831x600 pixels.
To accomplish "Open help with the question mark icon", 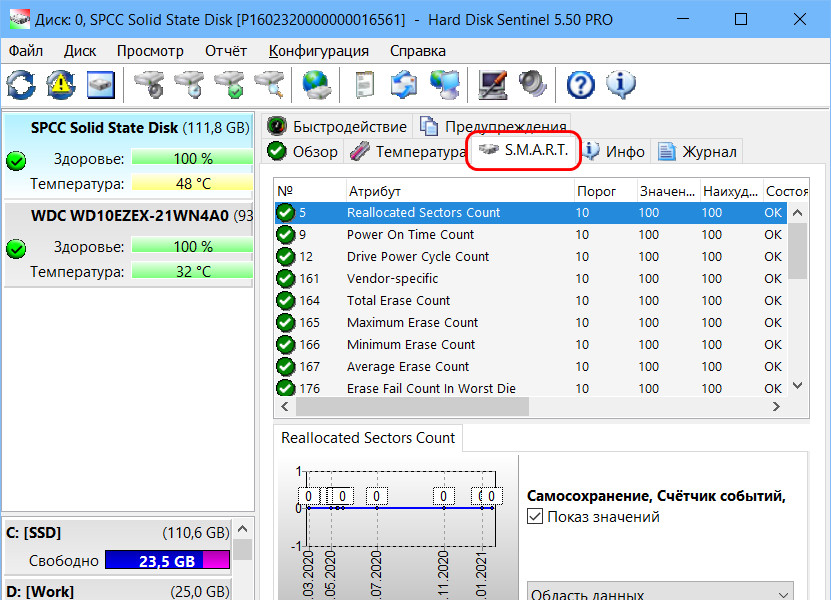I will point(580,84).
